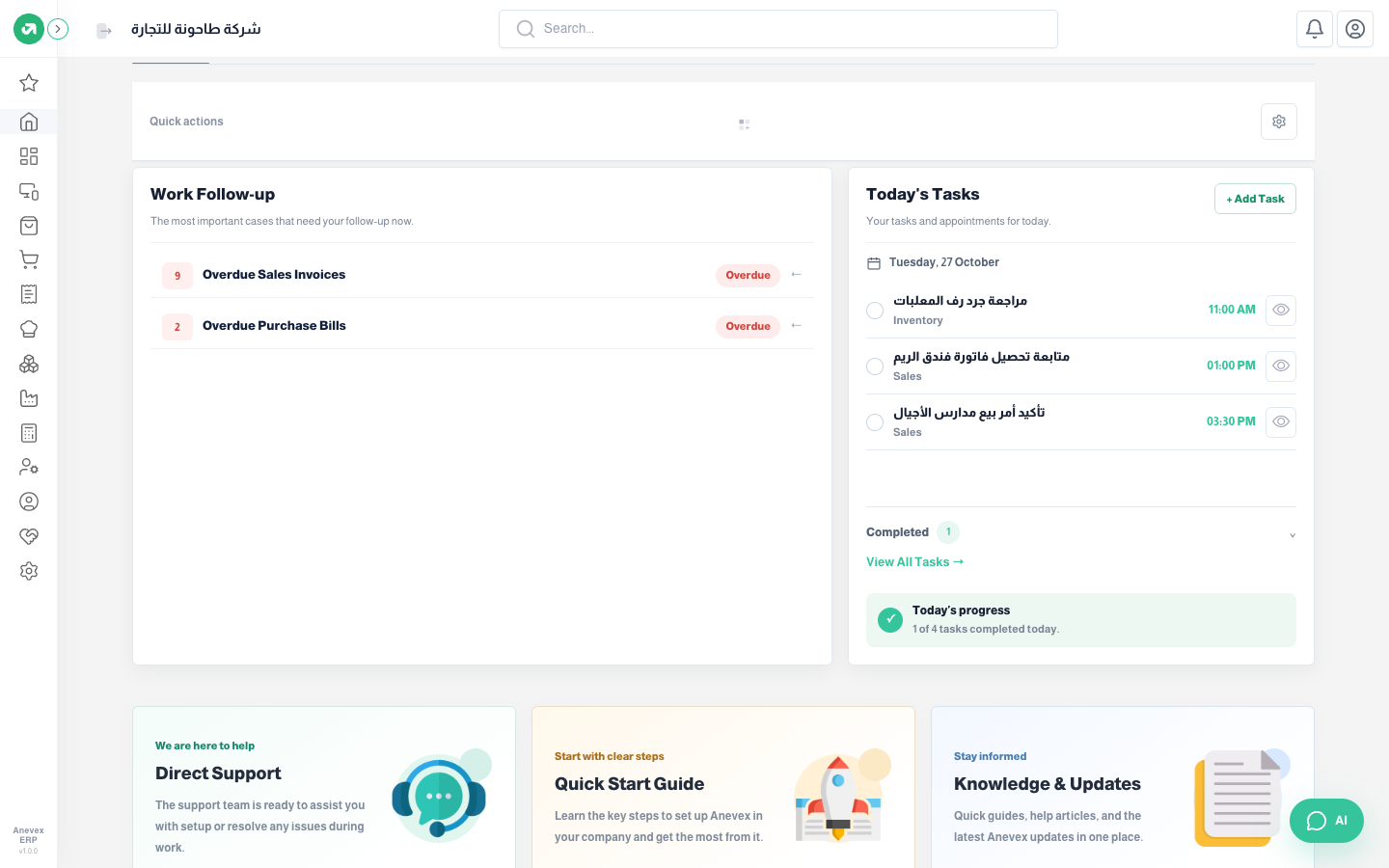Click the Today's progress banner
Screen dimensions: 1389x868
coord(1081,620)
